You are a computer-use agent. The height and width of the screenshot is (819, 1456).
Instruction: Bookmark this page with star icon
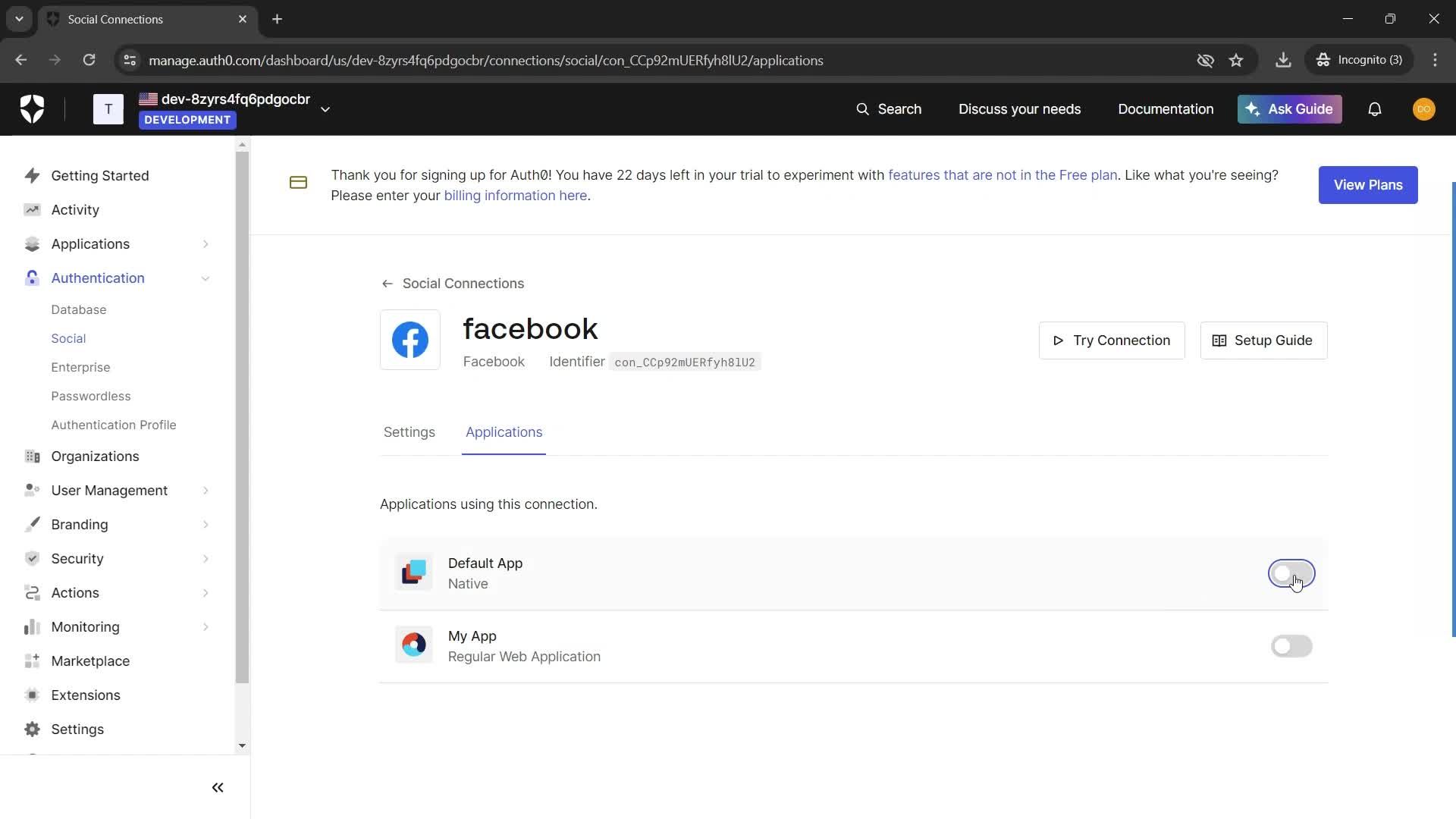(1236, 60)
